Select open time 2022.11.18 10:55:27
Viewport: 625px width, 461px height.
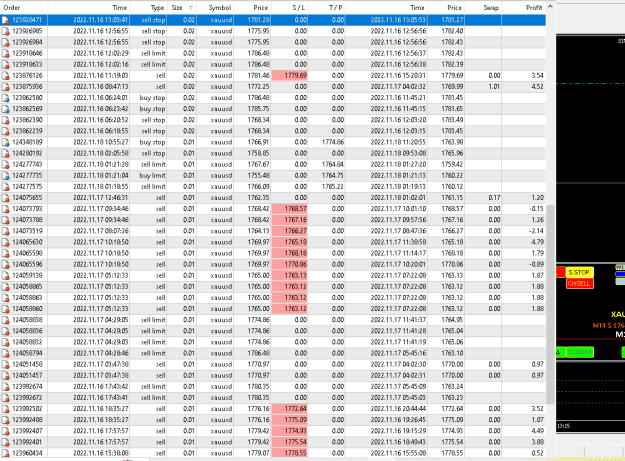coord(100,142)
